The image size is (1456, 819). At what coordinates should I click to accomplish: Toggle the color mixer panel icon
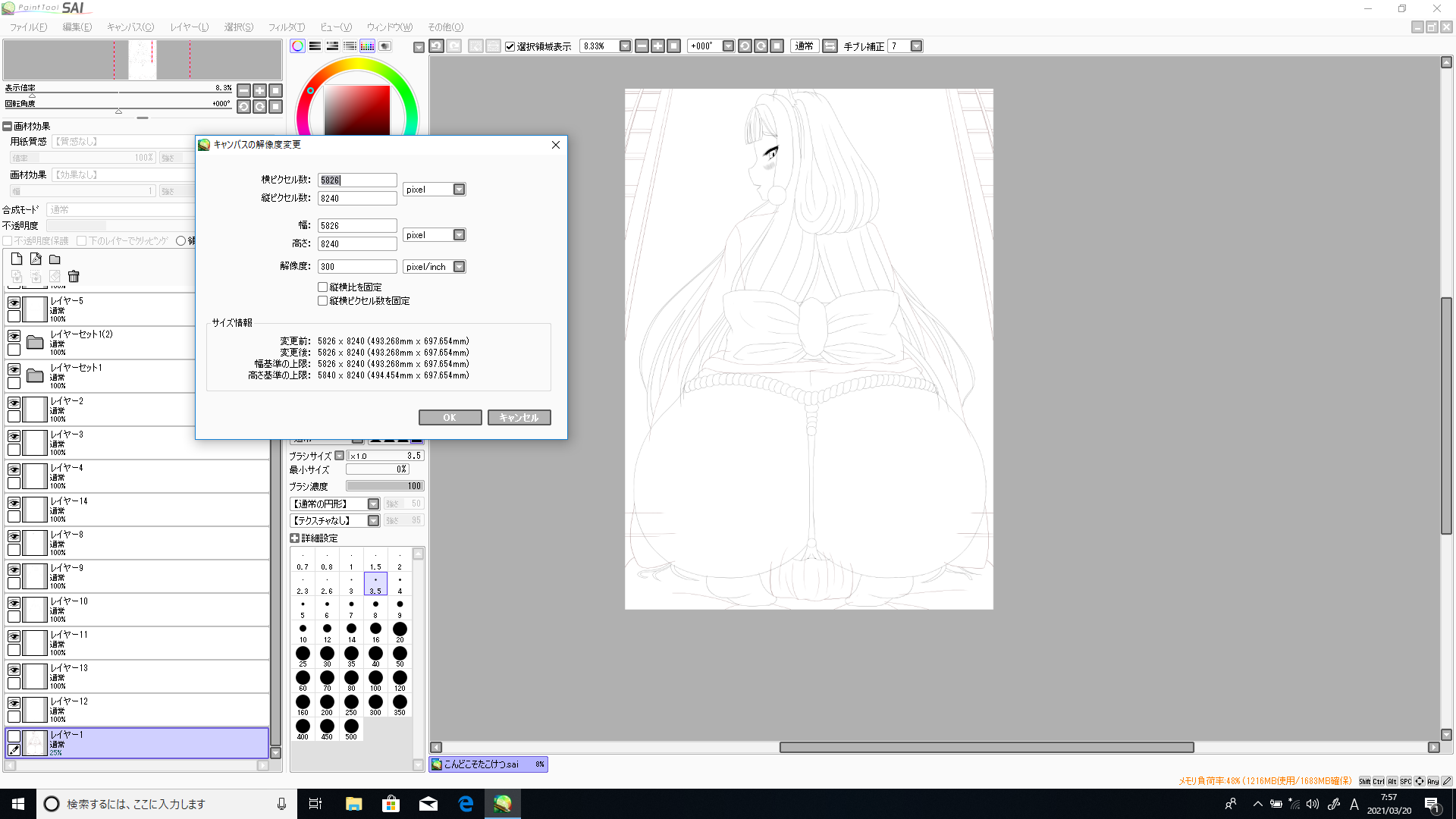[x=350, y=46]
